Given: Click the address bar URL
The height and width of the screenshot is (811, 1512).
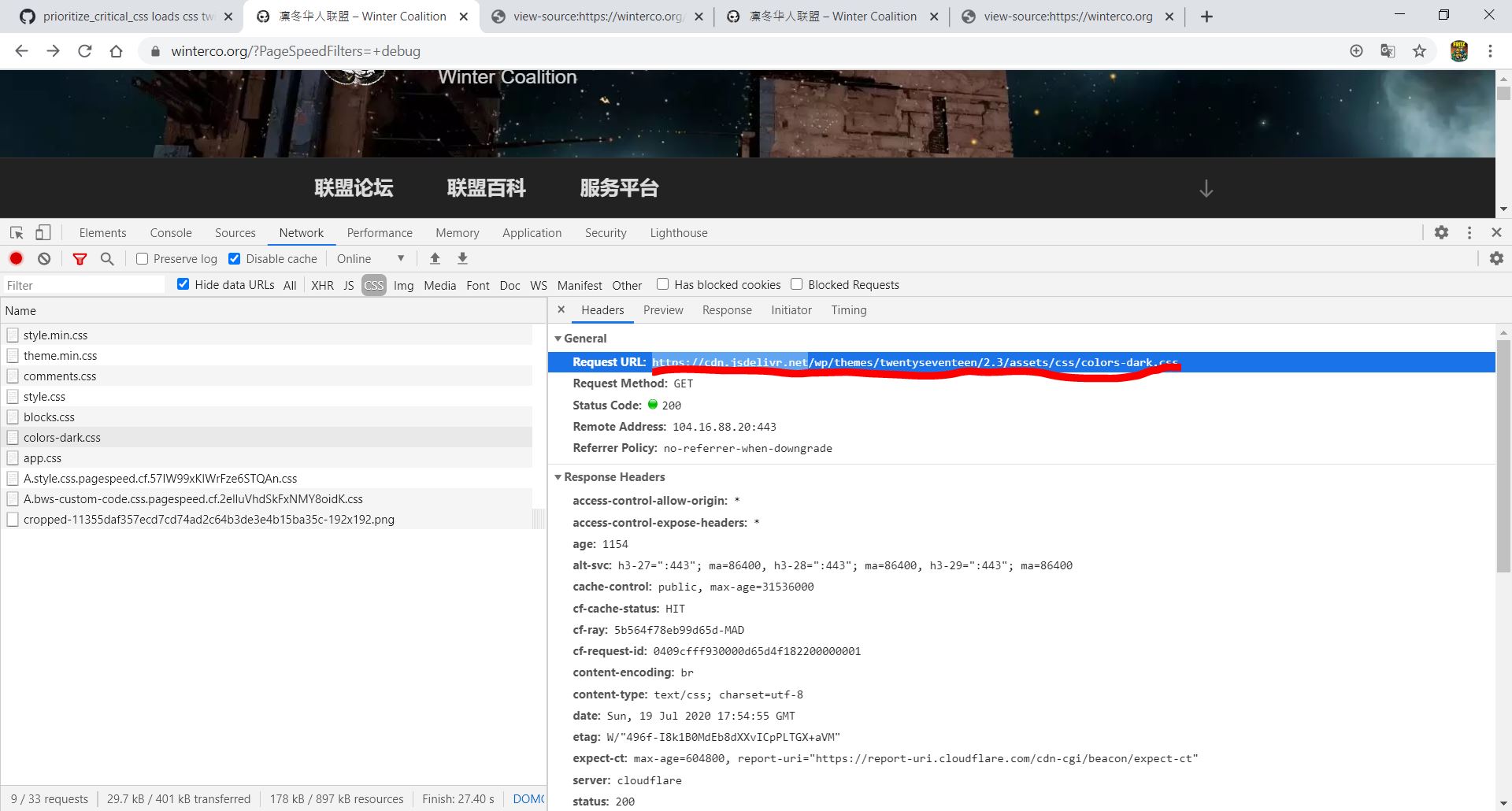Looking at the screenshot, I should click(x=295, y=51).
